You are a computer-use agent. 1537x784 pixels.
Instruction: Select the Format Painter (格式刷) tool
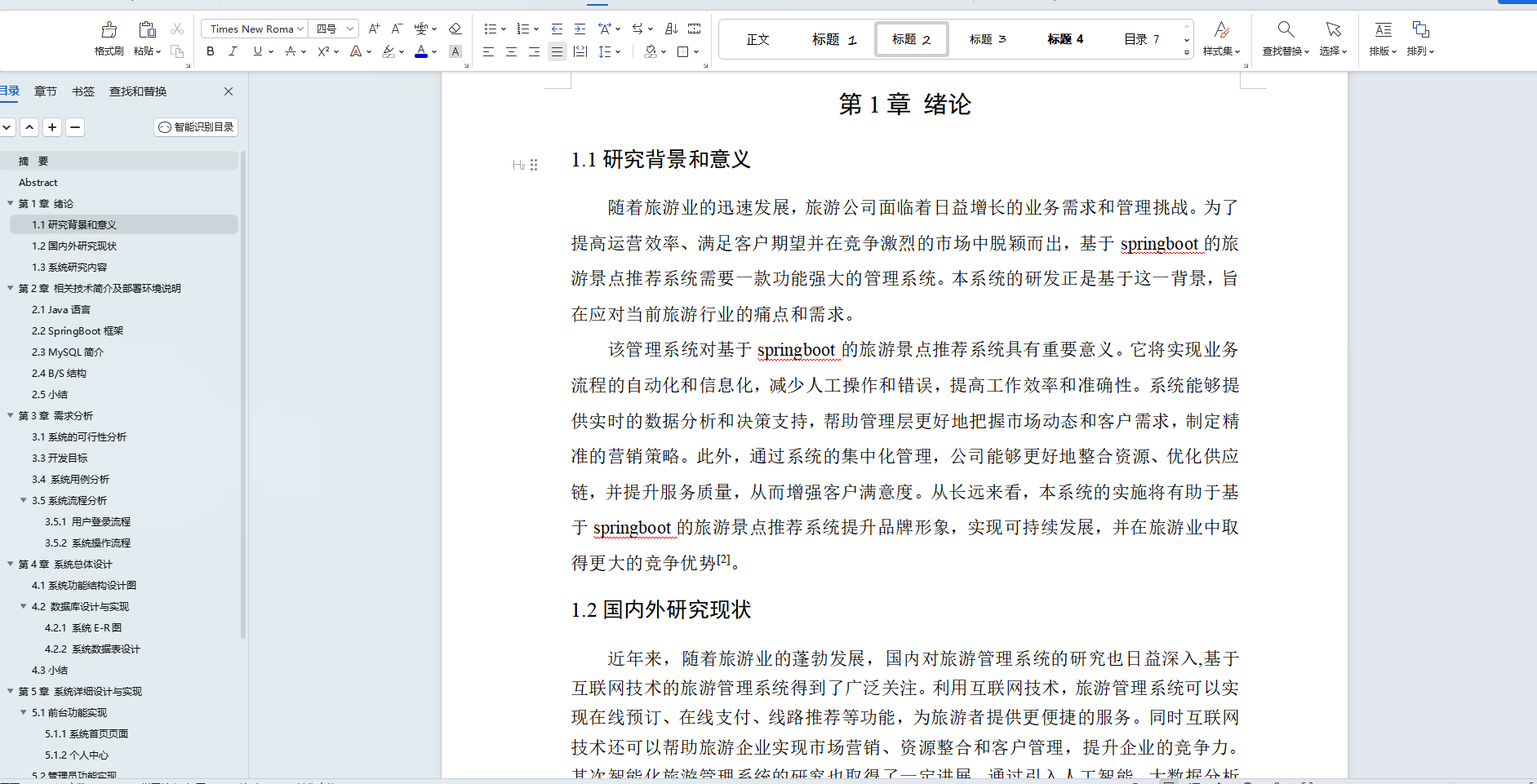109,33
